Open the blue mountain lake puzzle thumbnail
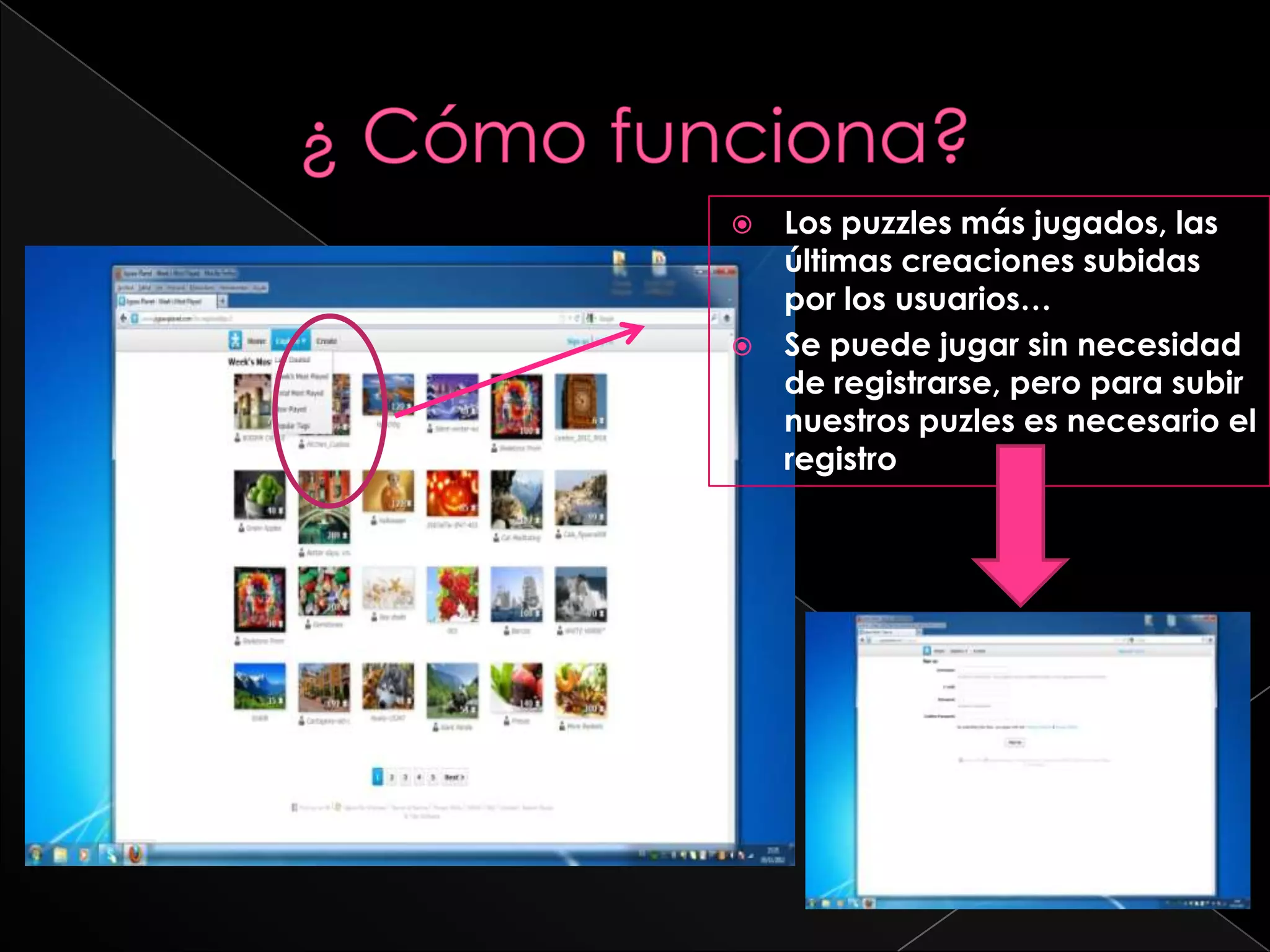 (260, 686)
